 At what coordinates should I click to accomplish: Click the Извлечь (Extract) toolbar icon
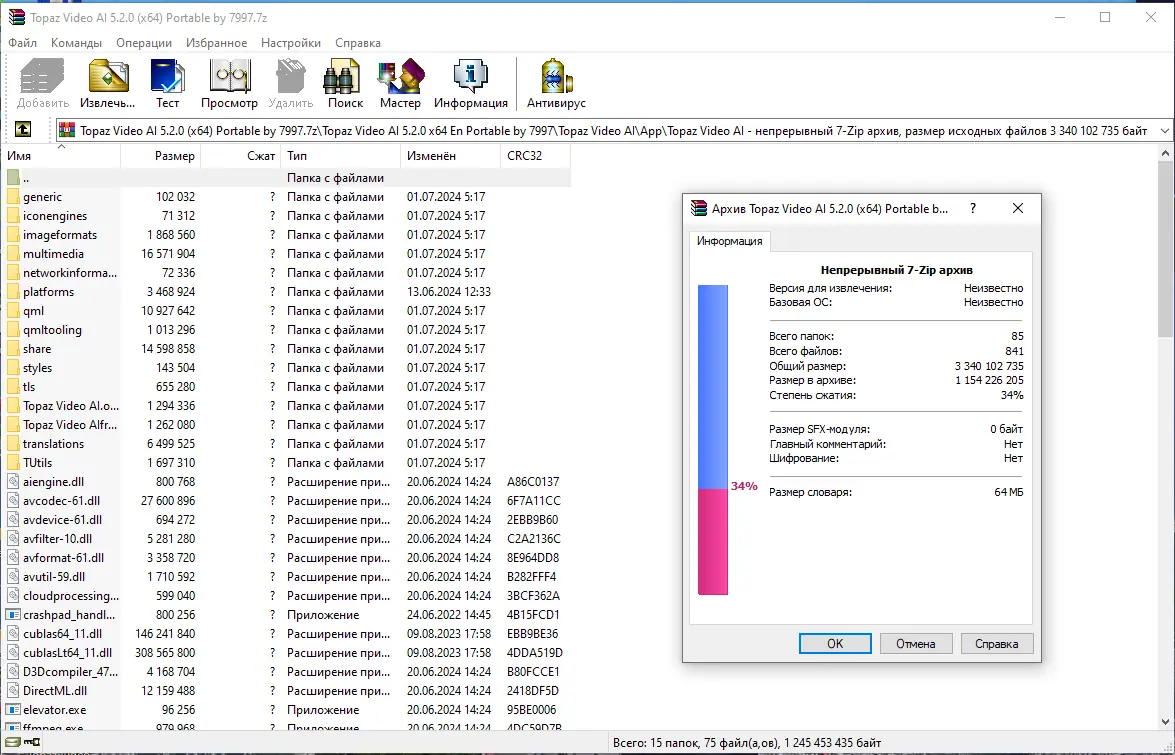(107, 82)
